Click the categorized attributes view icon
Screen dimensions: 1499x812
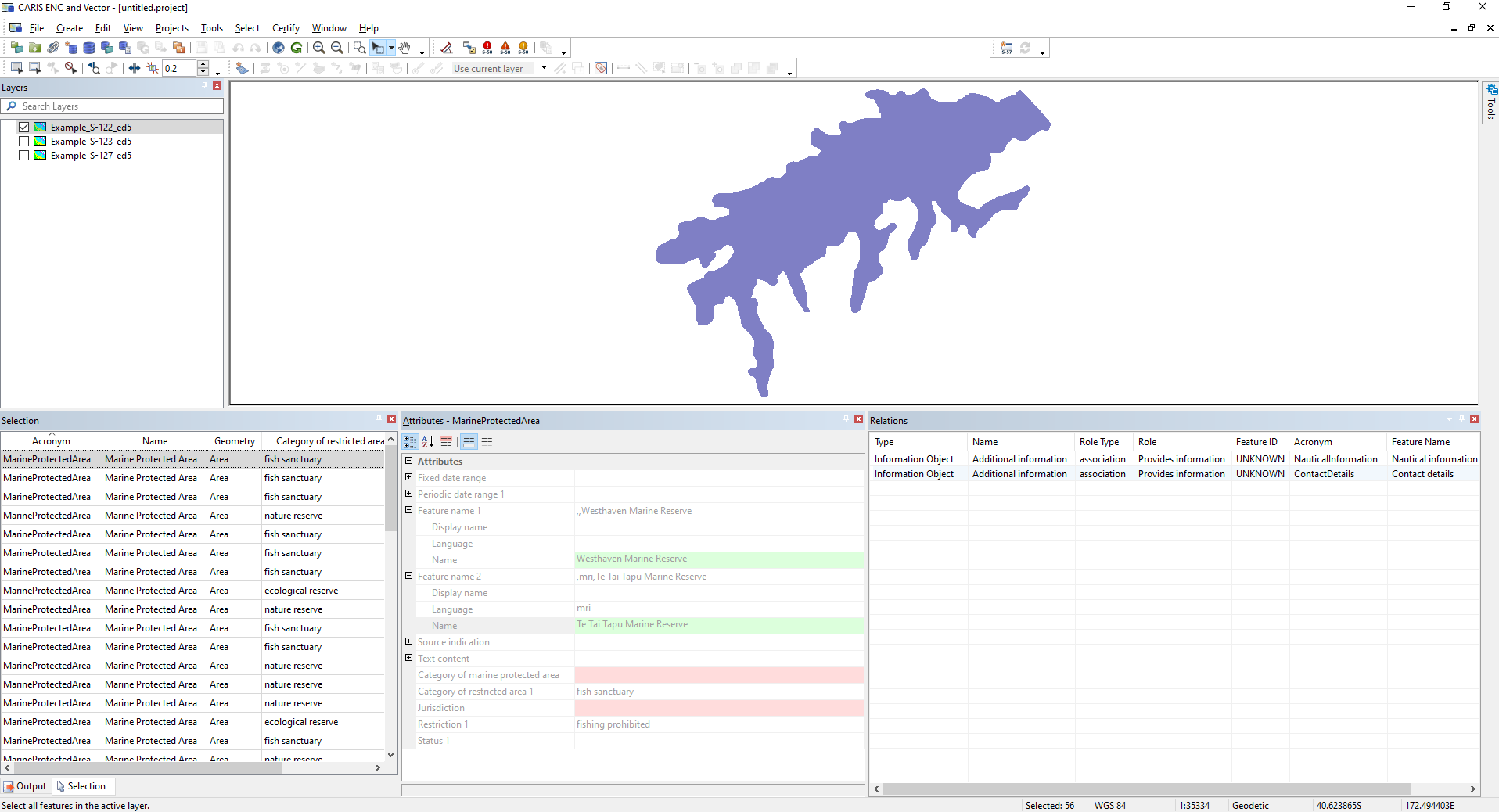point(410,441)
